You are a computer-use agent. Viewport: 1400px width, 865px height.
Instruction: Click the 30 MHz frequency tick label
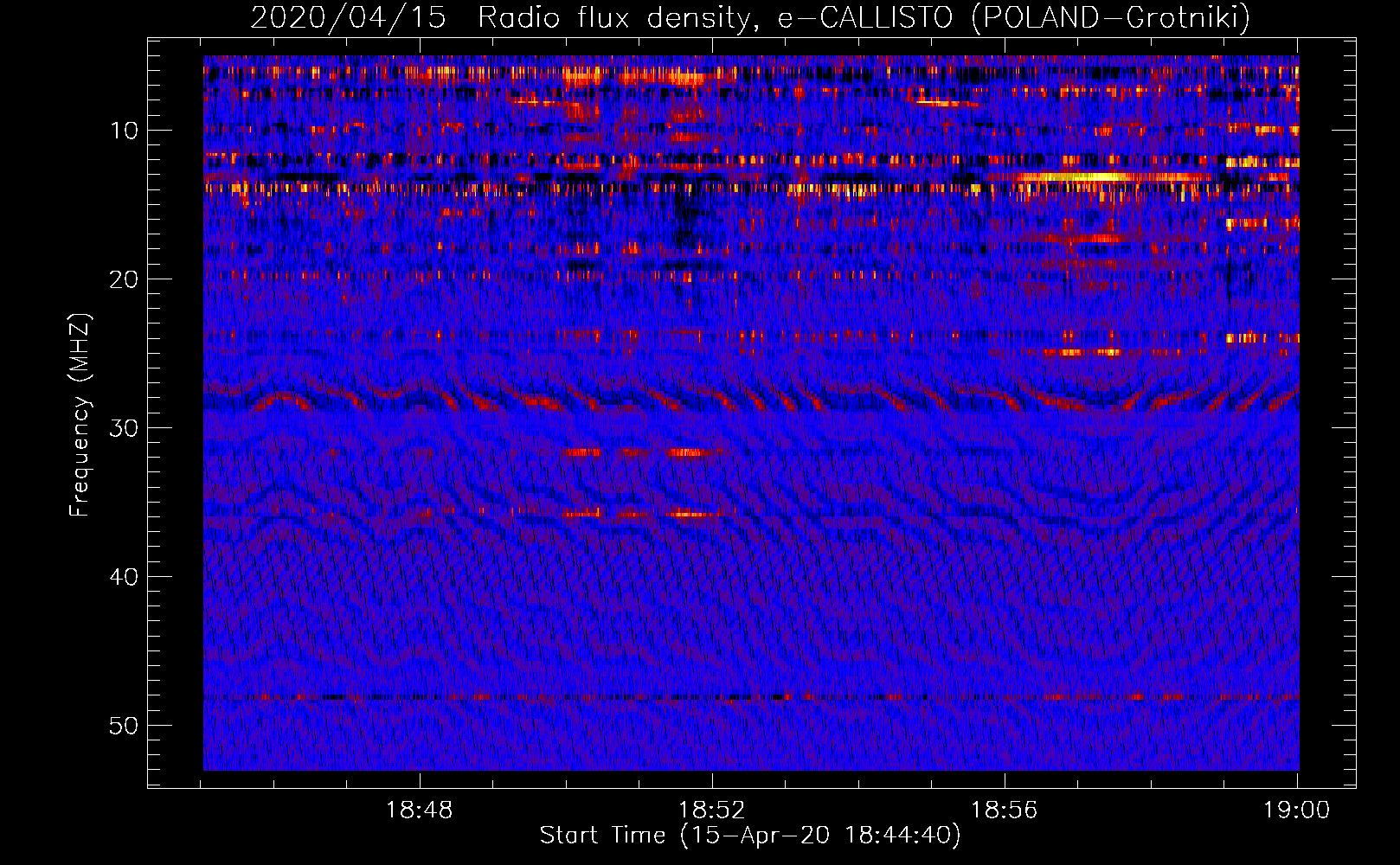point(125,428)
